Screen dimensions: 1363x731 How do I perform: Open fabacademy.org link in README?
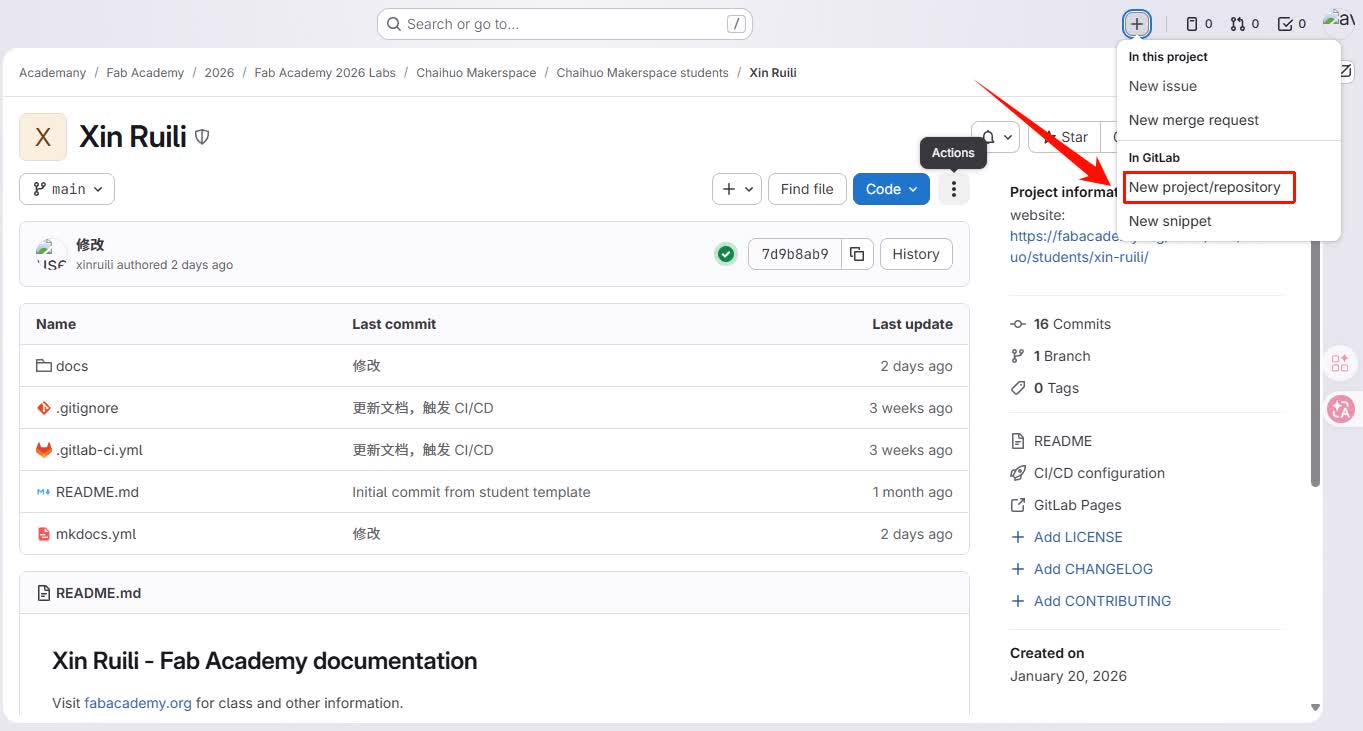[138, 703]
